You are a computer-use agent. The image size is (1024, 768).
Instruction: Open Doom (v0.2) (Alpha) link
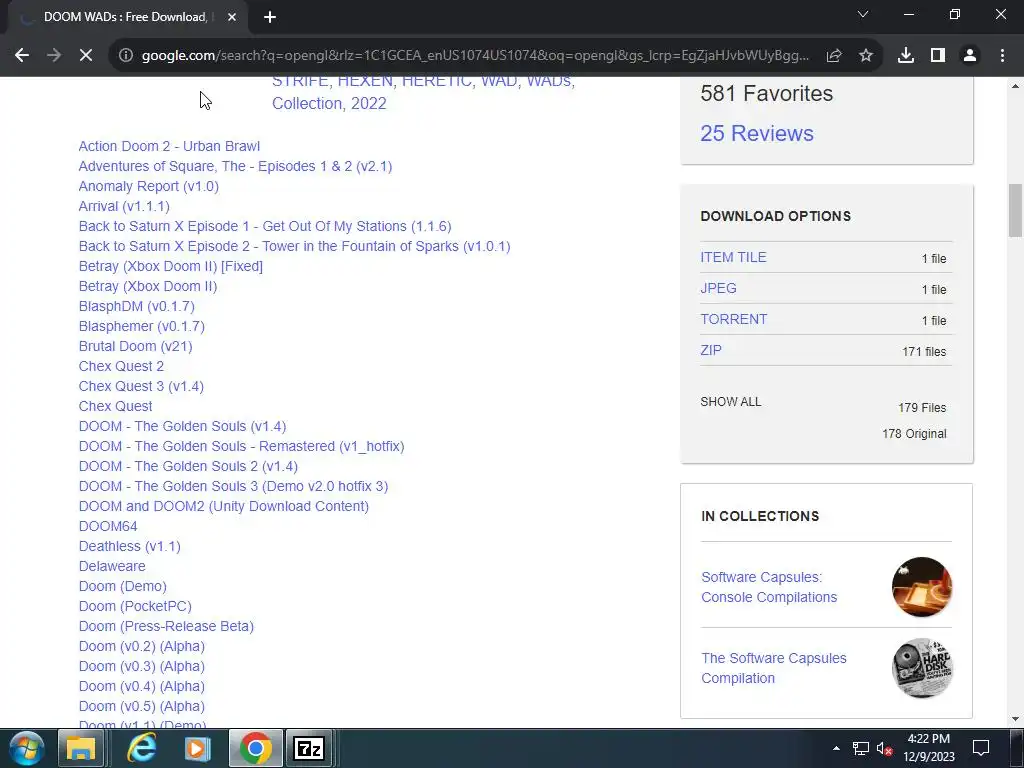point(142,646)
